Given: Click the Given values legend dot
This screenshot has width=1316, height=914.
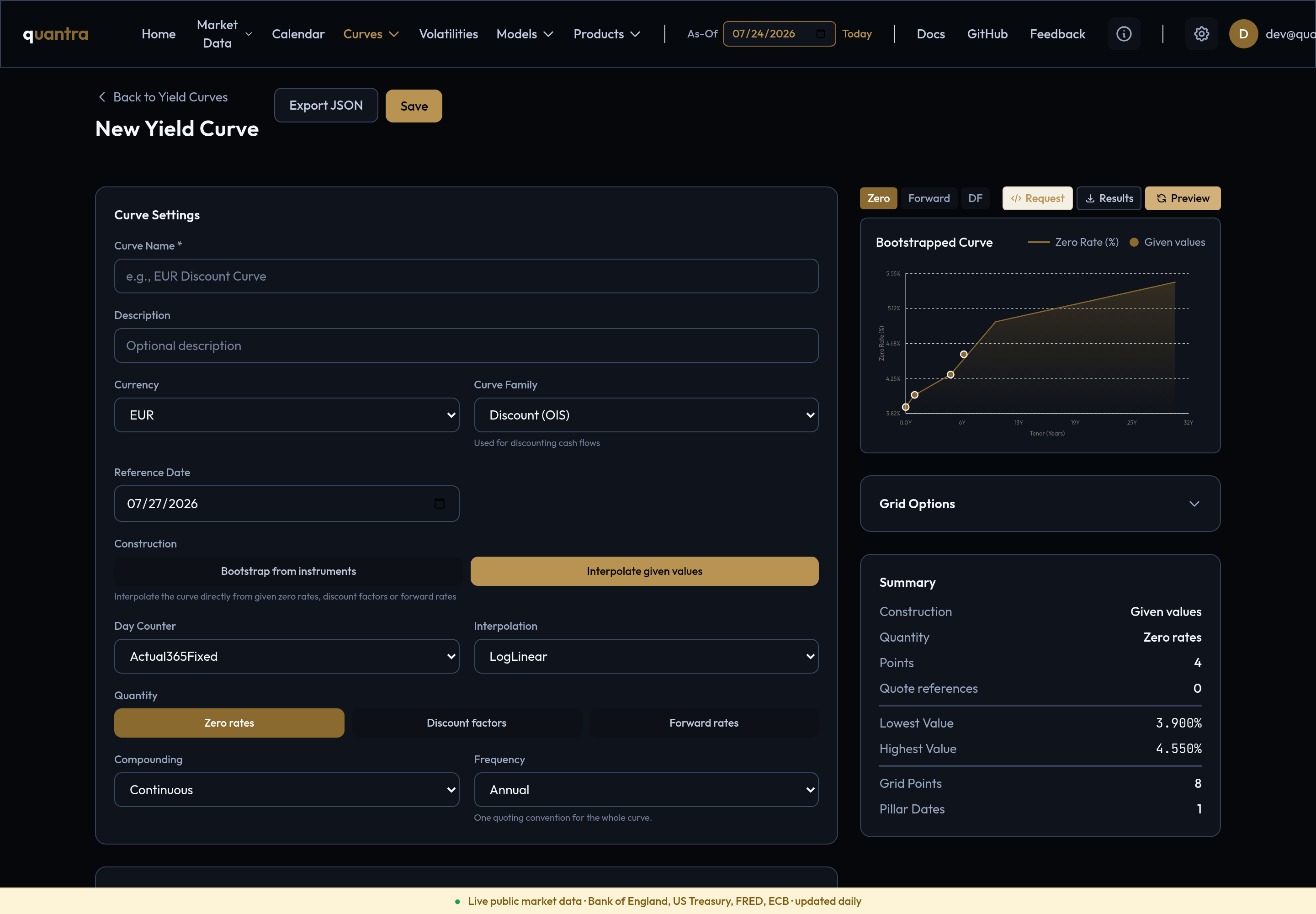Looking at the screenshot, I should 1133,242.
